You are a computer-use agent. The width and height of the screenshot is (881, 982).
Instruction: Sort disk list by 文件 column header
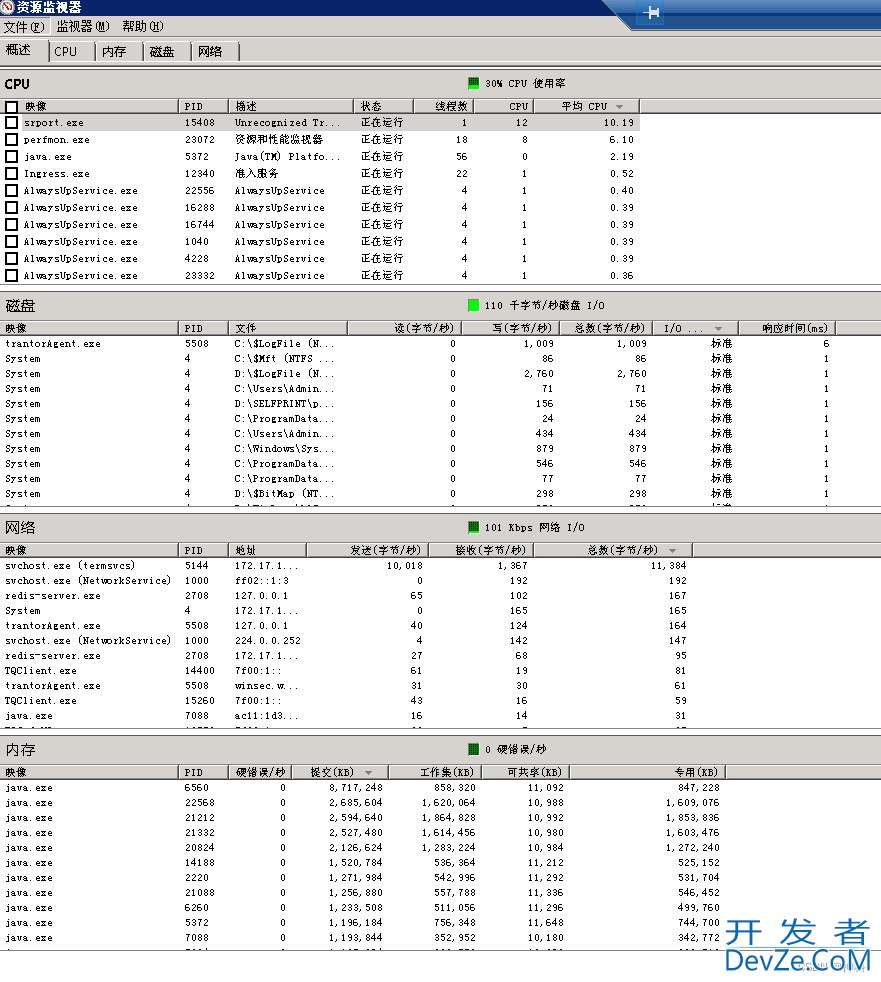pos(287,328)
